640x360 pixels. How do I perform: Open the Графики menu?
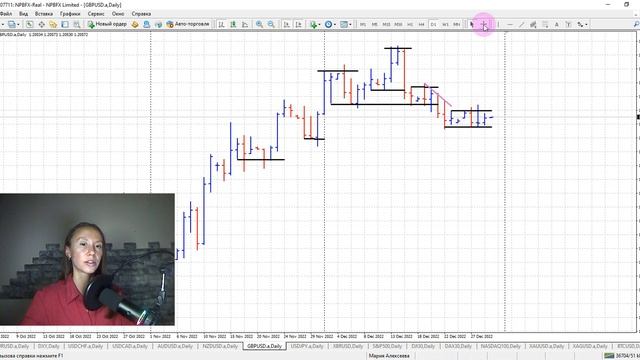pos(70,14)
